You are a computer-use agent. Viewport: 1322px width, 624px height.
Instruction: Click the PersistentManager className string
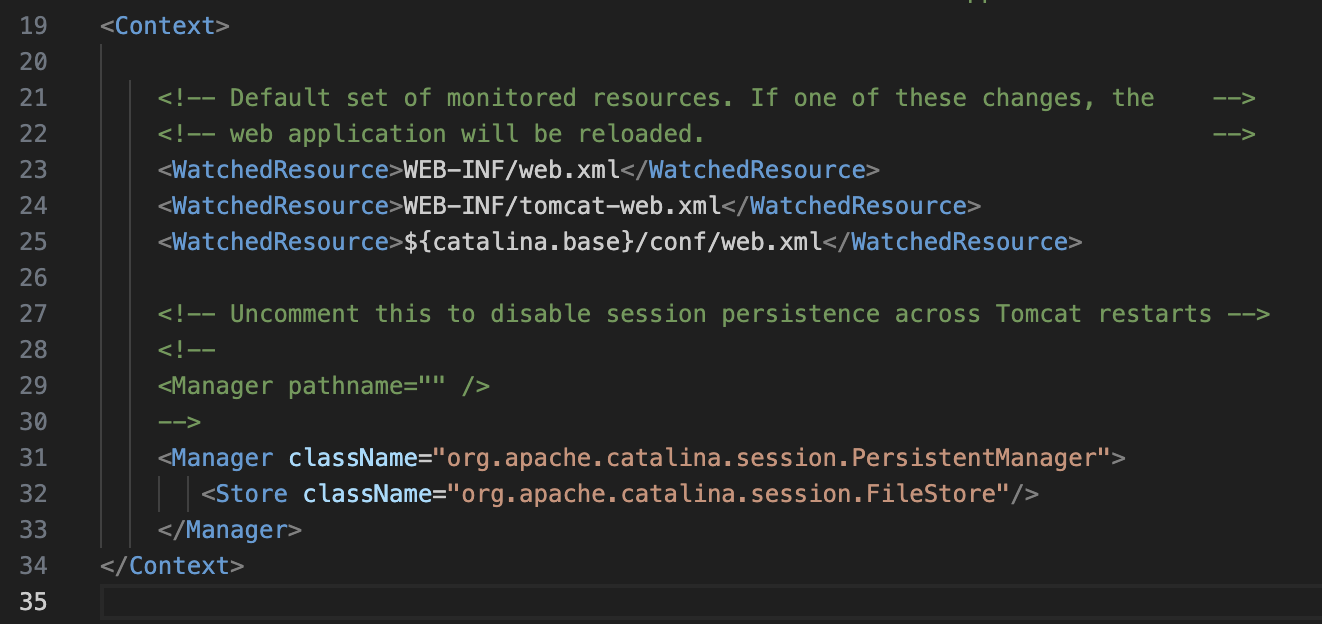point(771,458)
